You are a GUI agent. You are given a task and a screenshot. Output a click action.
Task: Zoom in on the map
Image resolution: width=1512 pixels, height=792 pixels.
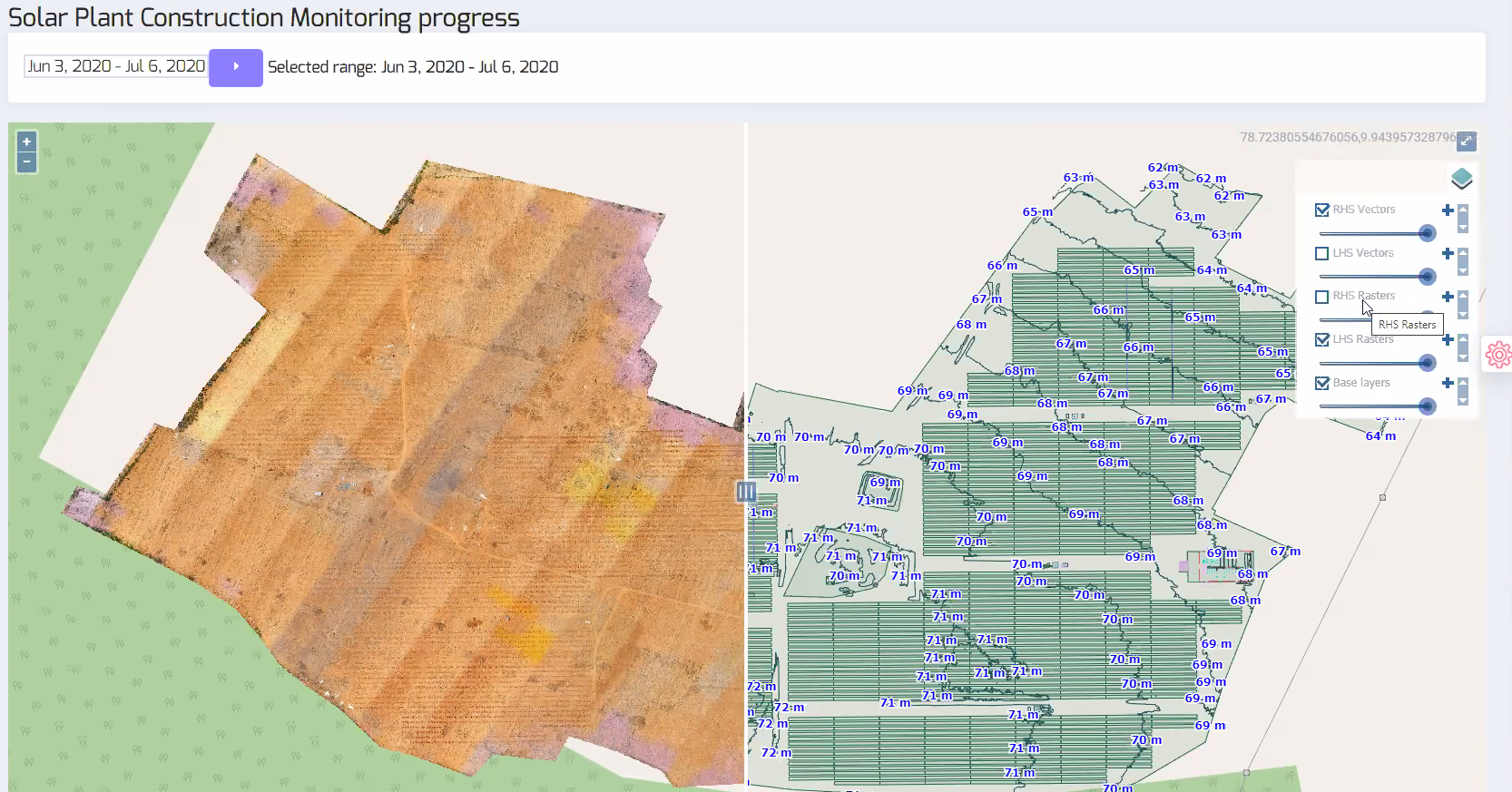[26, 142]
